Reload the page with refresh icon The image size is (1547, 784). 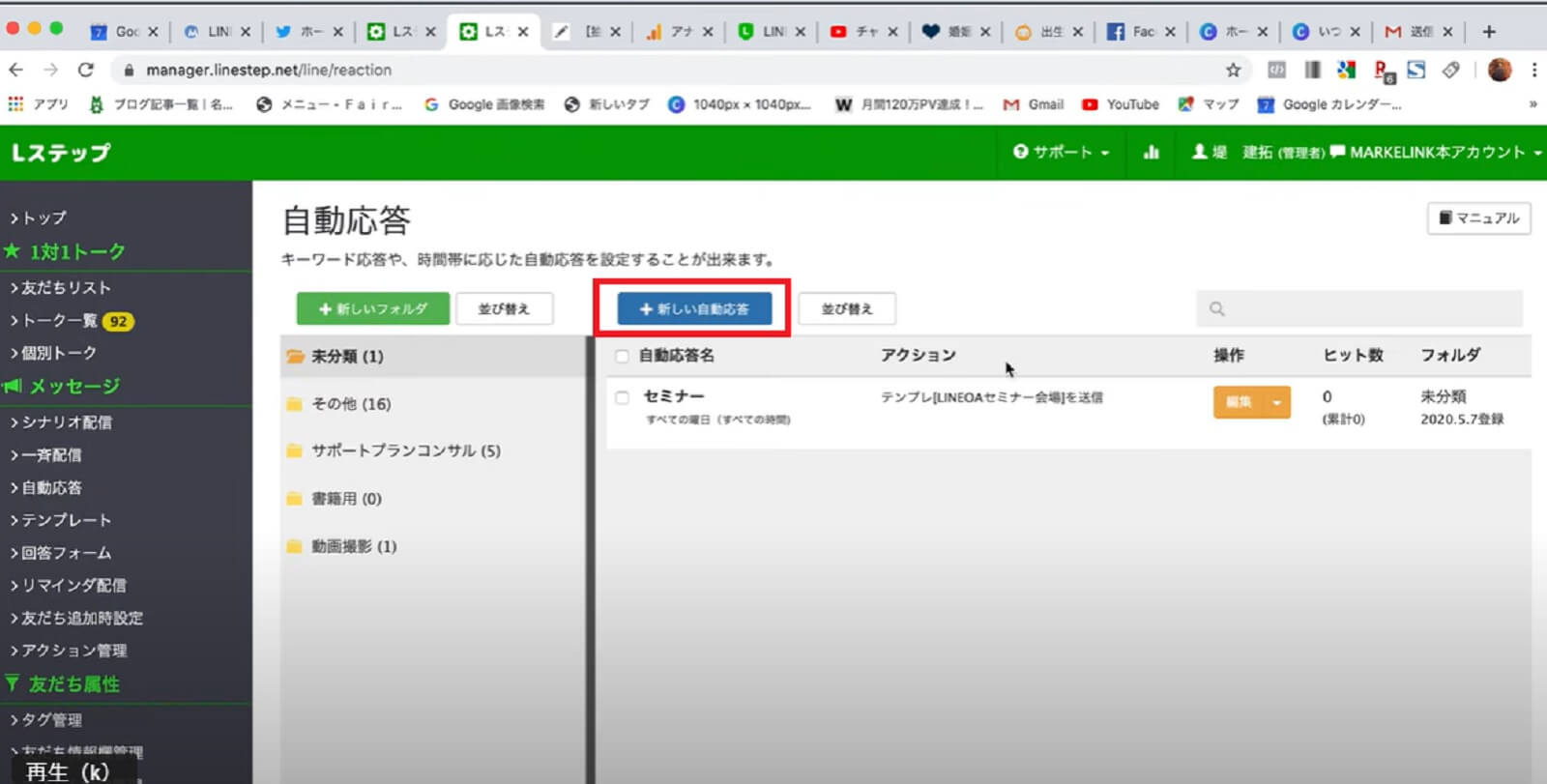point(86,70)
